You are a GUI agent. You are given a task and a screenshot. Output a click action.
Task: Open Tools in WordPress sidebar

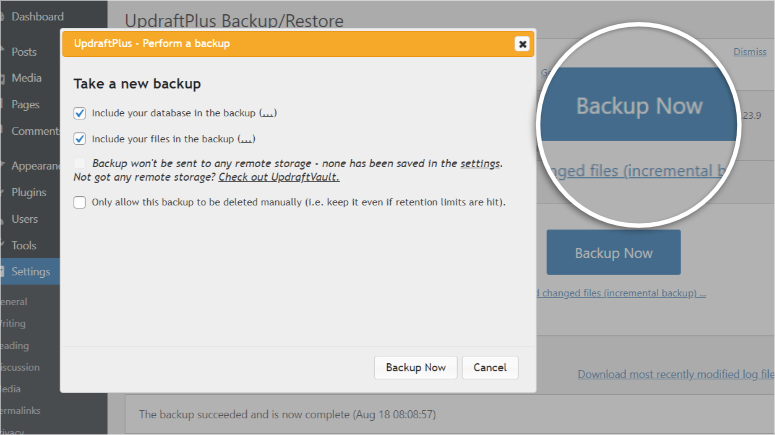click(x=24, y=245)
